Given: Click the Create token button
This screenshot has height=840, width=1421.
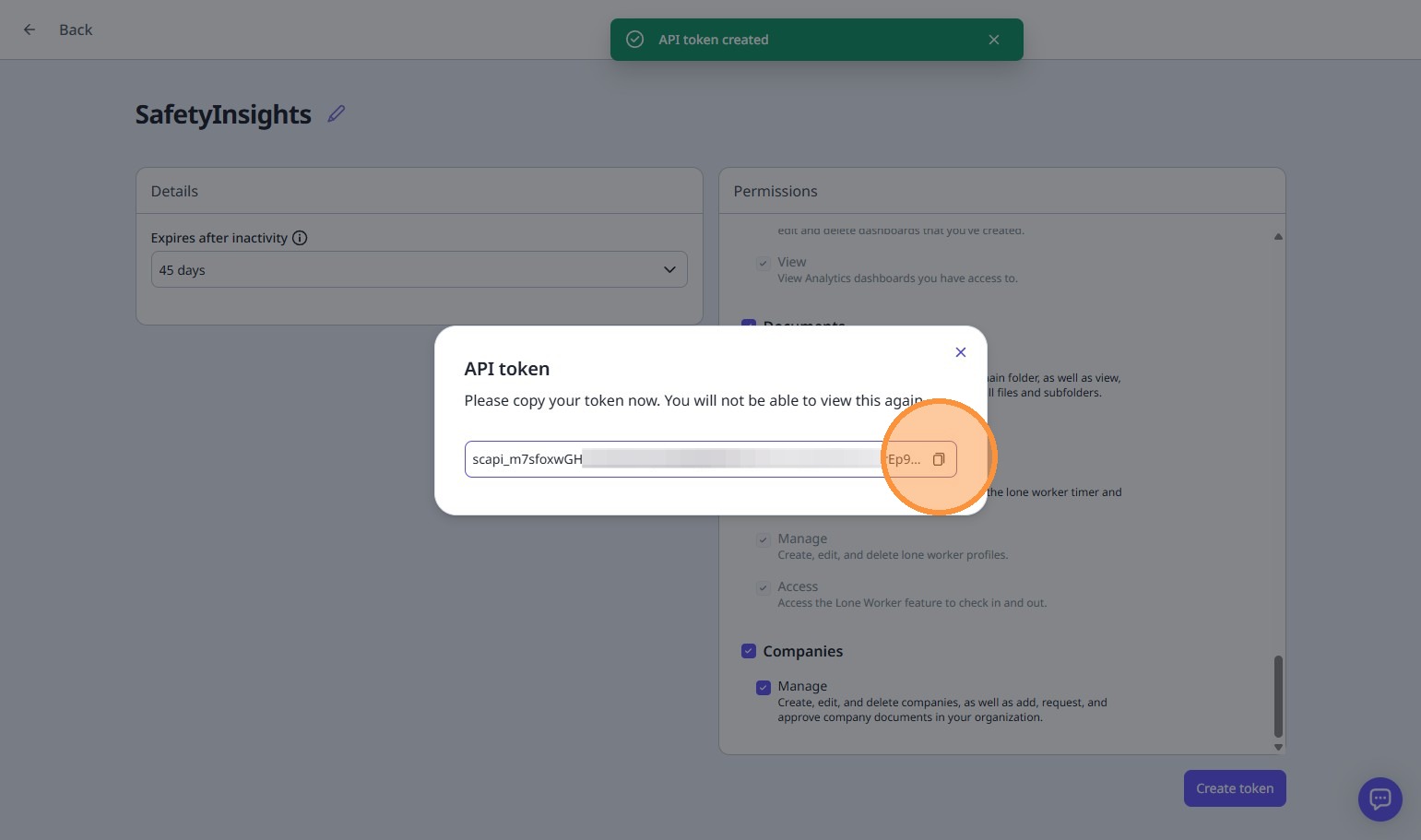Looking at the screenshot, I should (1235, 788).
